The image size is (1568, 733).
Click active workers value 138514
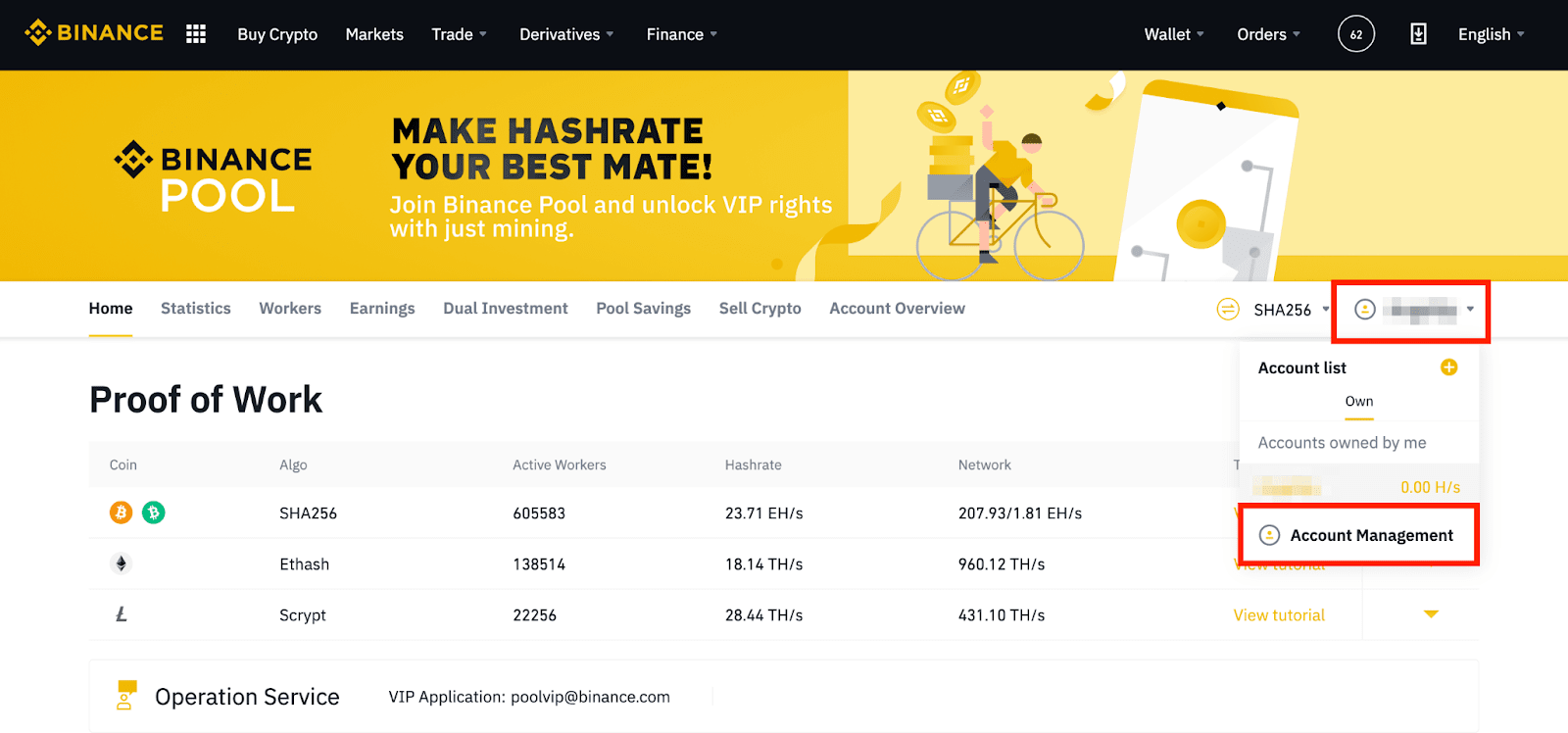(x=539, y=564)
